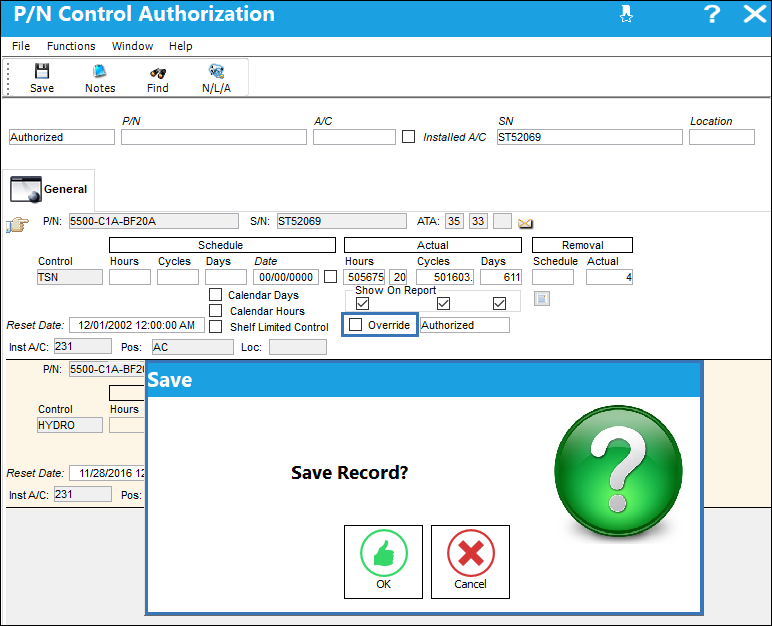Click the Save floppy disk icon
The height and width of the screenshot is (626, 772).
click(42, 71)
